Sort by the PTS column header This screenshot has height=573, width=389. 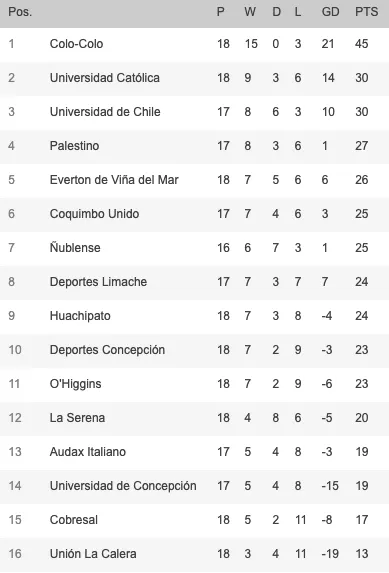pyautogui.click(x=366, y=12)
